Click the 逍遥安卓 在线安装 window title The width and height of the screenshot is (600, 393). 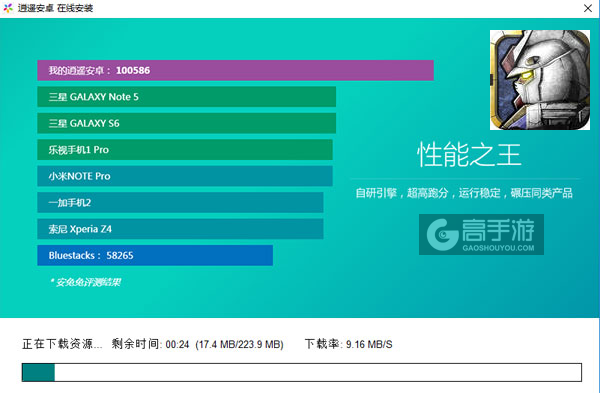[55, 8]
